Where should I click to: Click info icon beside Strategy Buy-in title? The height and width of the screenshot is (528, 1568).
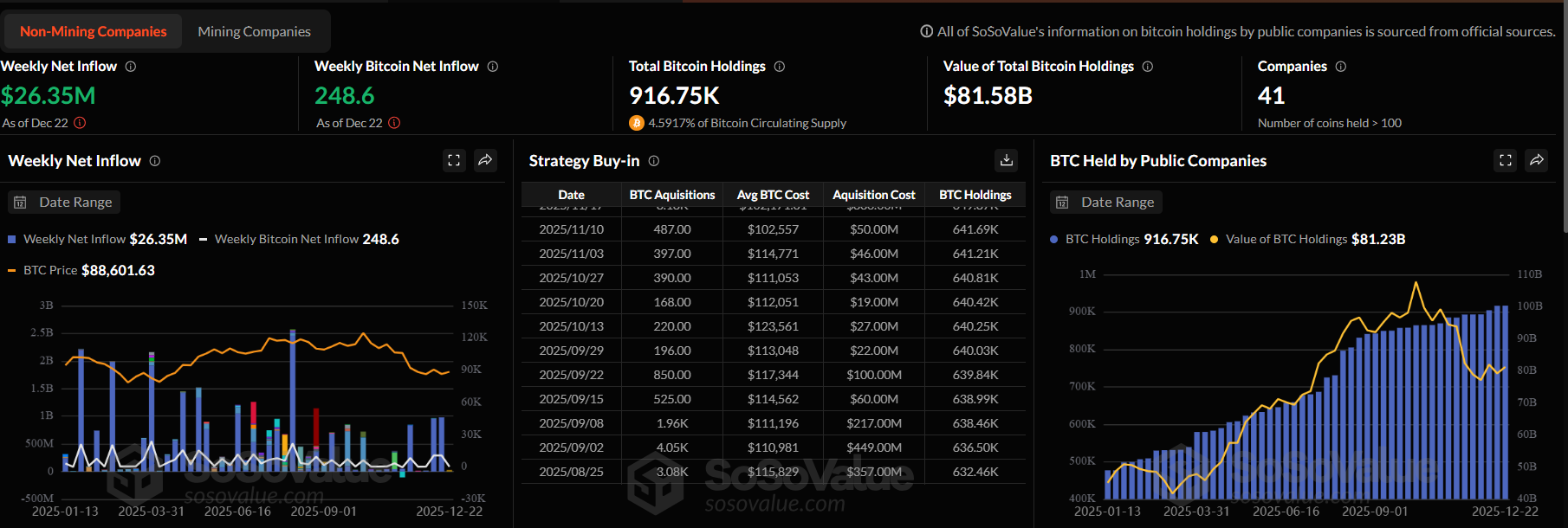click(654, 161)
